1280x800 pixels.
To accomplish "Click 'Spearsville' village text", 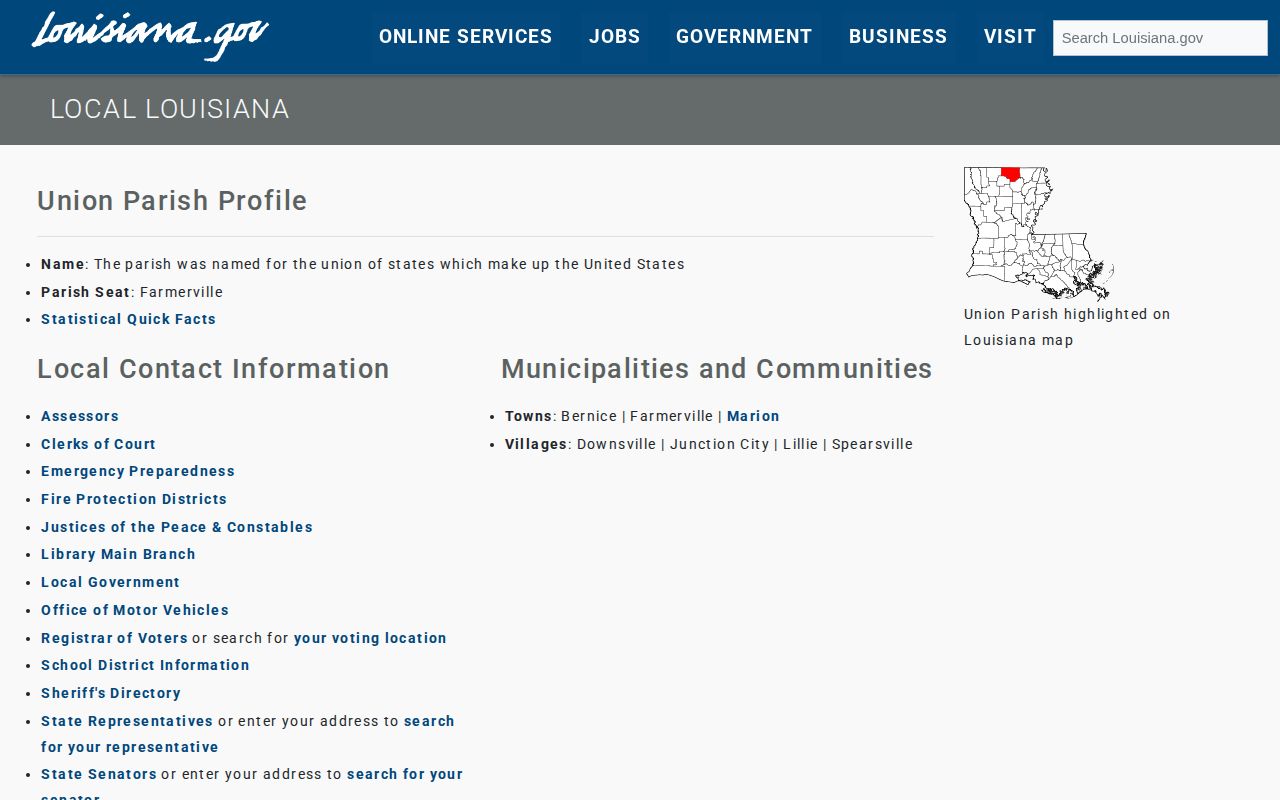I will [x=872, y=444].
